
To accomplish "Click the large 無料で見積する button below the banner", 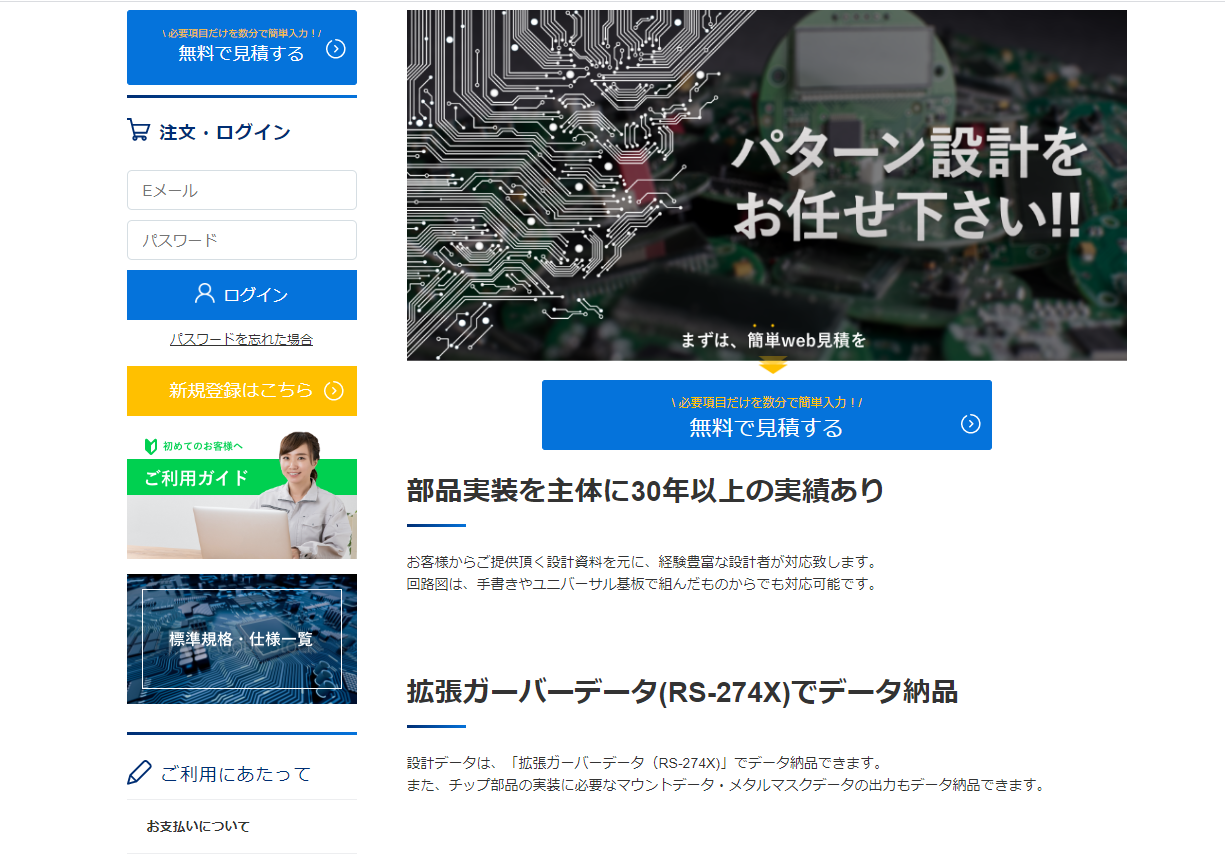I will [766, 415].
